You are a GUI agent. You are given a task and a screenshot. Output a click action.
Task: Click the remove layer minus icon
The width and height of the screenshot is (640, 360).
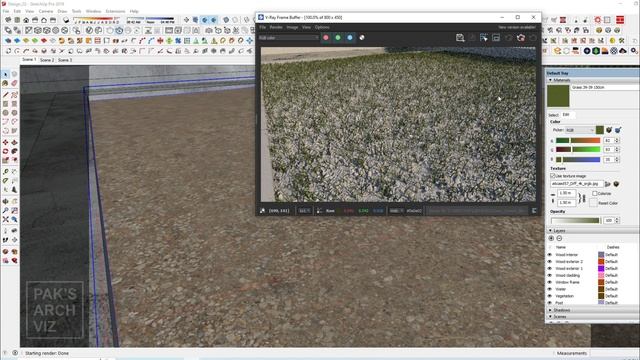tap(559, 238)
